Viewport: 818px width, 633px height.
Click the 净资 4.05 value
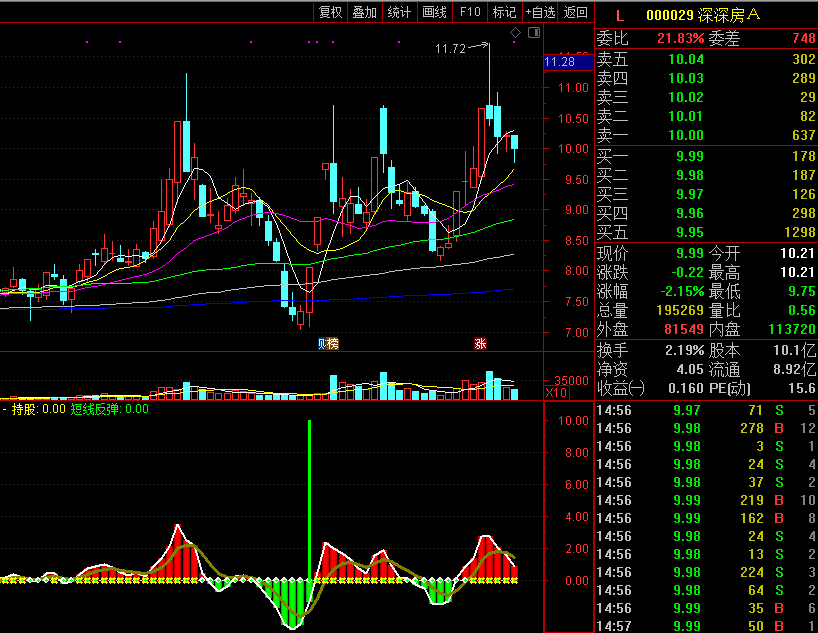click(x=690, y=369)
